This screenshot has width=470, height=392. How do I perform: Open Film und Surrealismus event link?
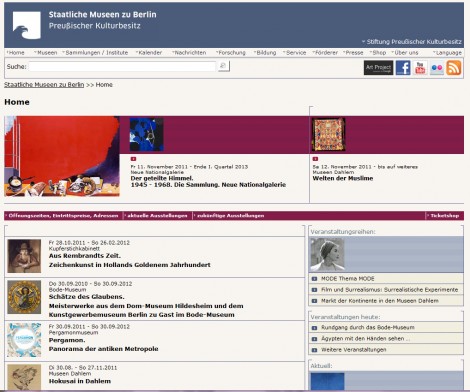tap(389, 290)
